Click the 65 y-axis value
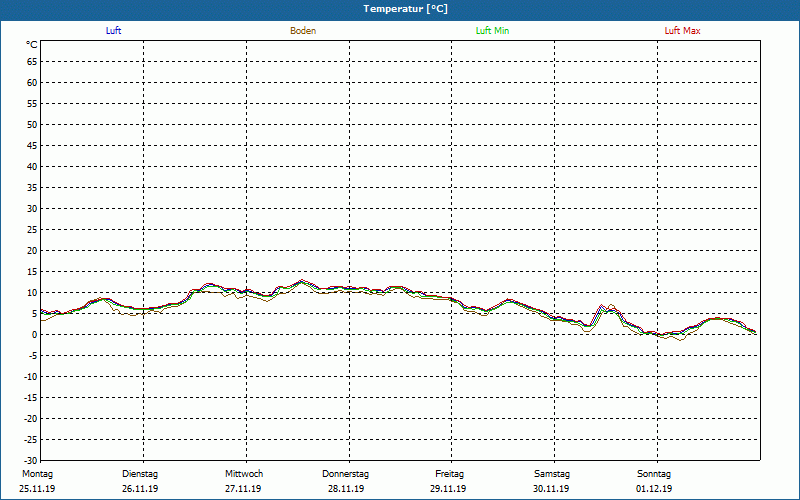Screen dimensions: 800x500 [x=32, y=62]
